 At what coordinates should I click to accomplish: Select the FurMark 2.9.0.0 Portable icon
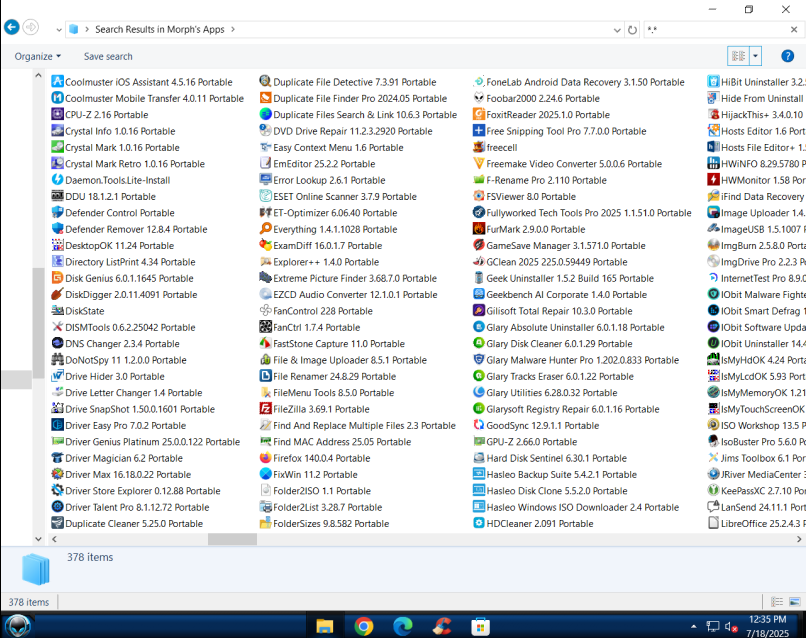479,229
